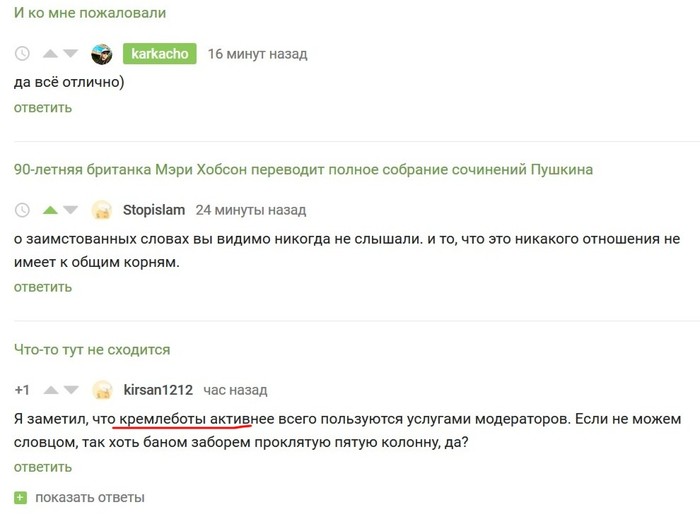Click the clock icon beside karkacho's comment
Image resolution: width=700 pixels, height=519 pixels.
click(x=24, y=54)
